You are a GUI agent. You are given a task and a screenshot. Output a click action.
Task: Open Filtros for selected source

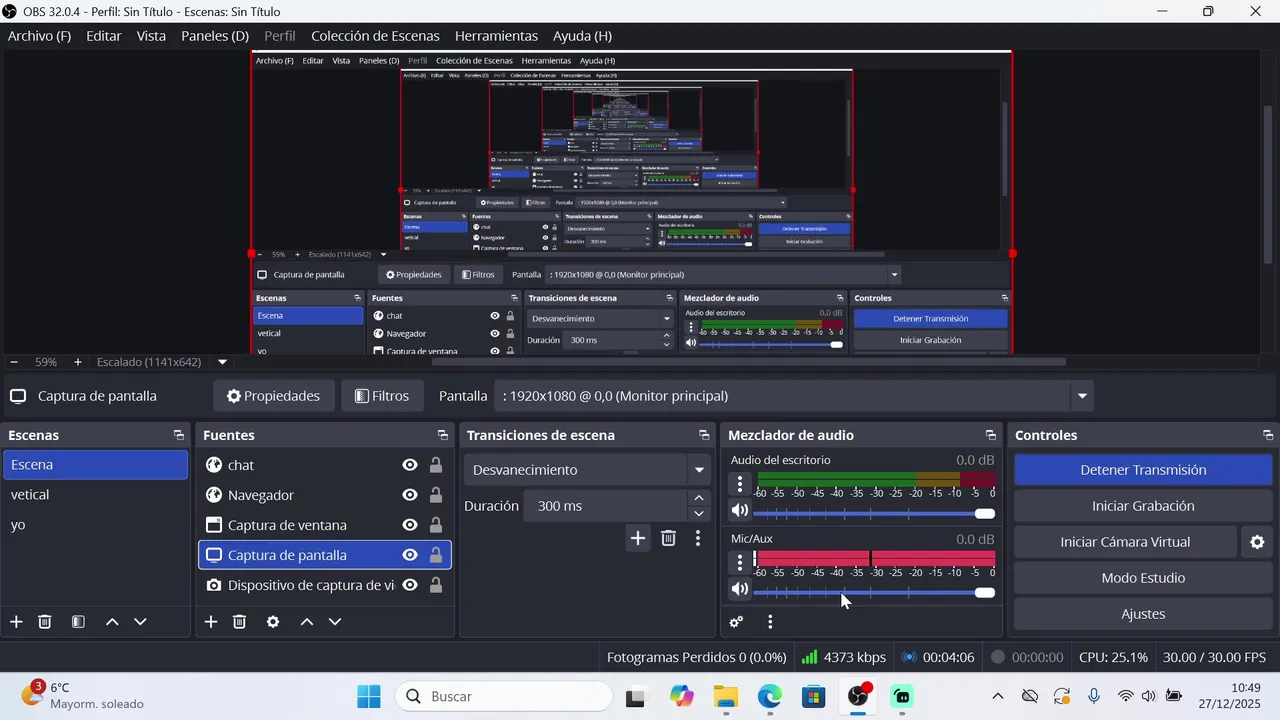pyautogui.click(x=382, y=396)
